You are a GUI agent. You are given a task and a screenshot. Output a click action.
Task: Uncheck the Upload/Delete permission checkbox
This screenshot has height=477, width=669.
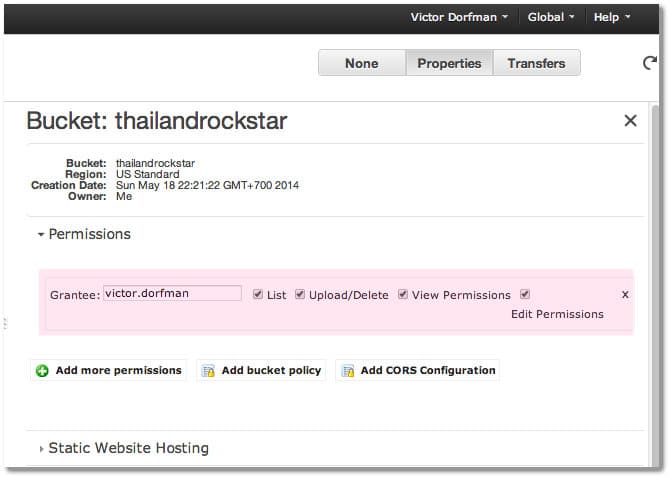(x=300, y=294)
